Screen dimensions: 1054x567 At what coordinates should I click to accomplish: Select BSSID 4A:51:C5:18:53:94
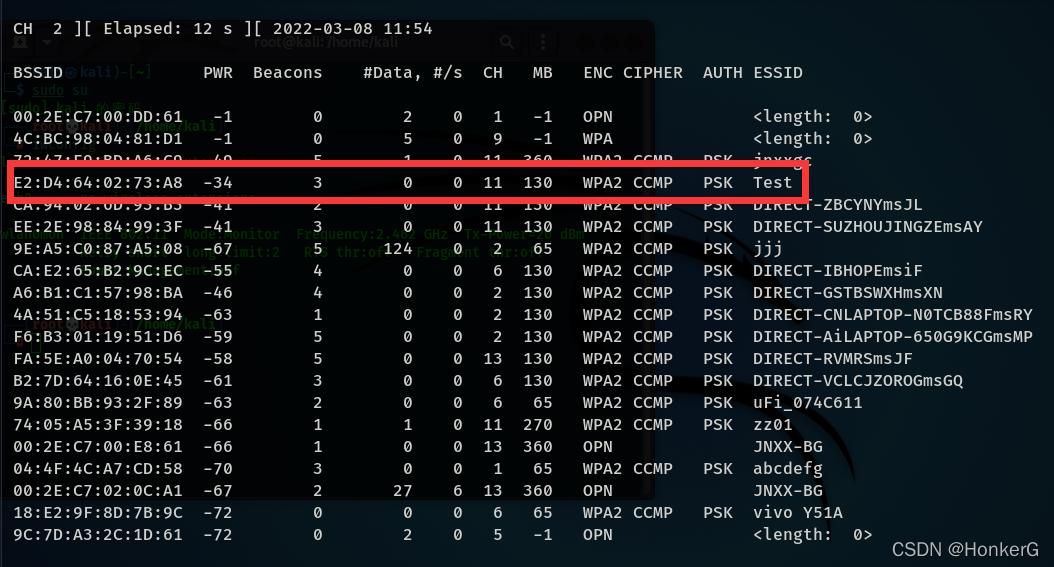[x=97, y=315]
